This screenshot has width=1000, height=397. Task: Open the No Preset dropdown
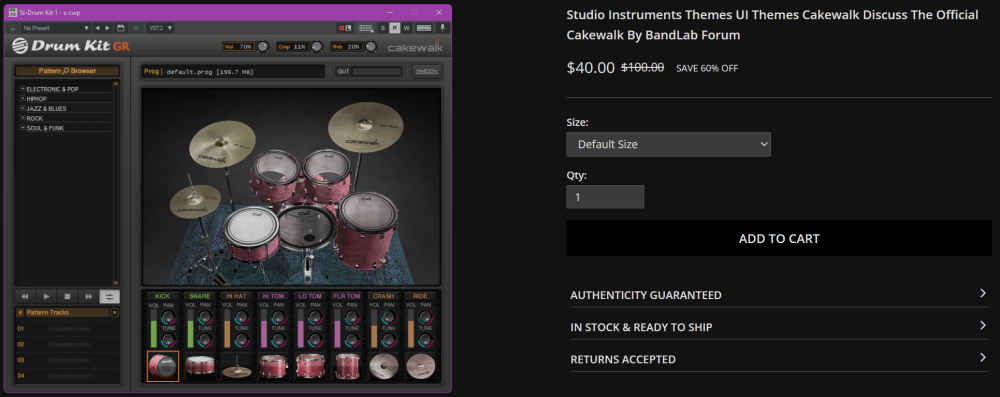(55, 28)
